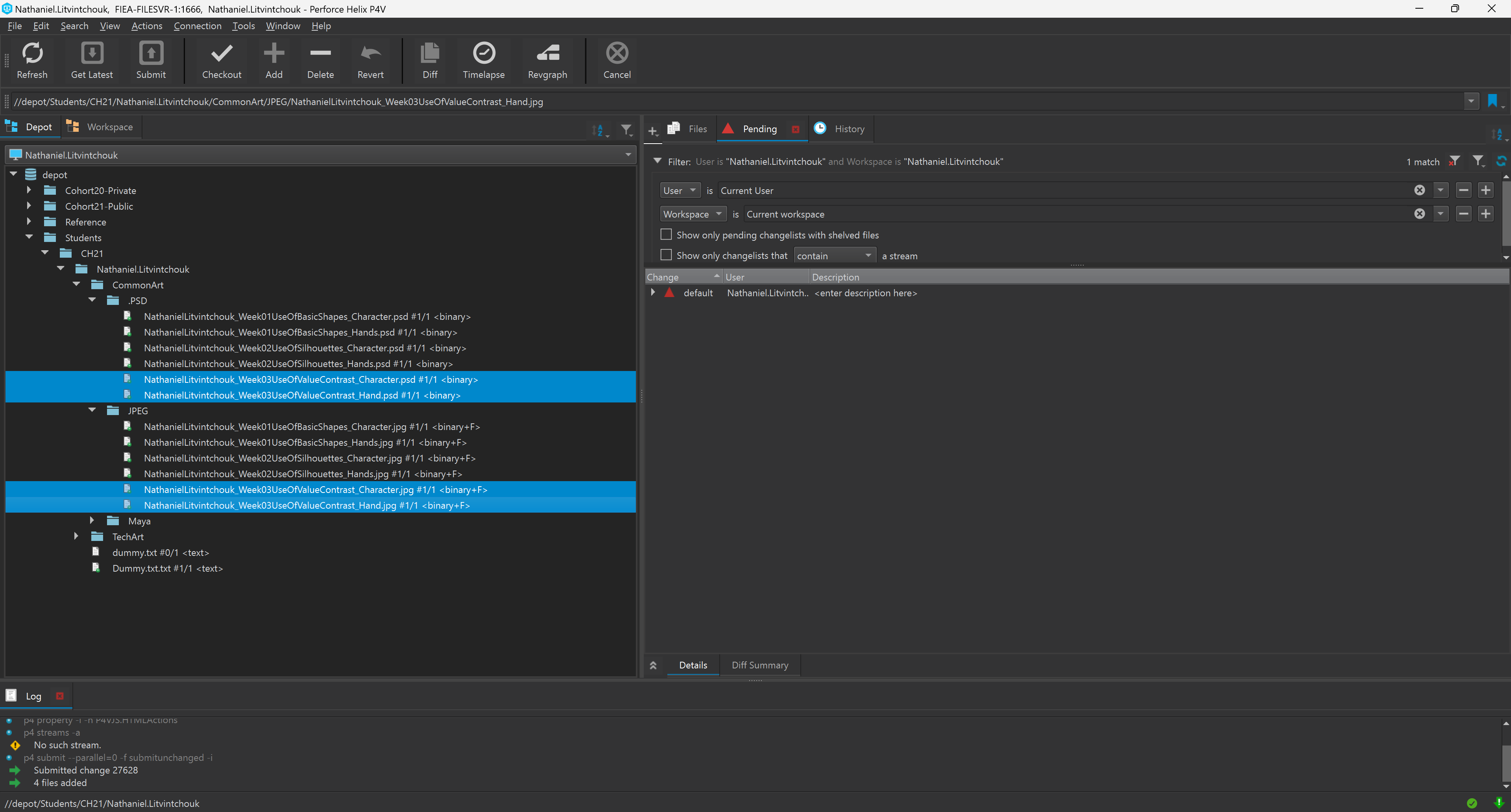The image size is (1511, 812).
Task: Open Timelapse view icon
Action: coord(483,54)
